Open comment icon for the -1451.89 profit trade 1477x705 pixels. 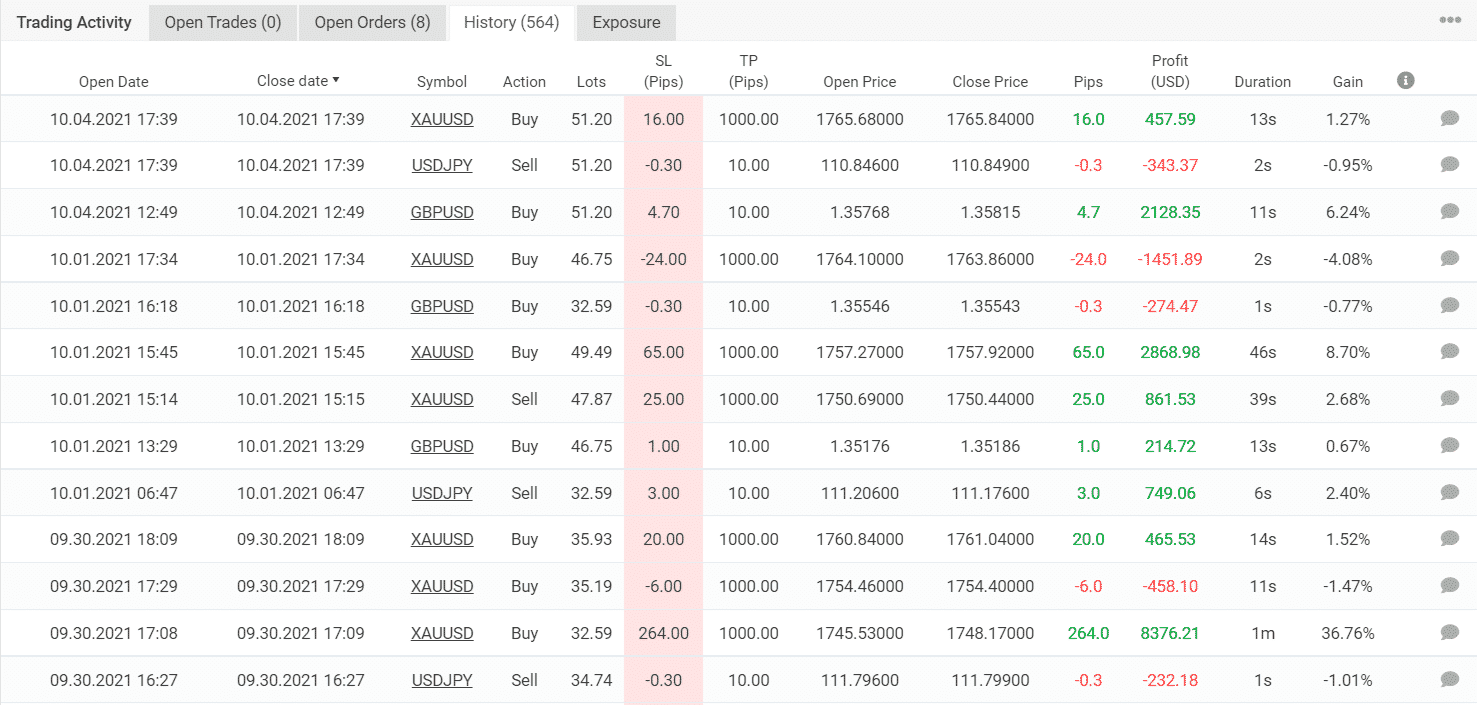[1449, 259]
